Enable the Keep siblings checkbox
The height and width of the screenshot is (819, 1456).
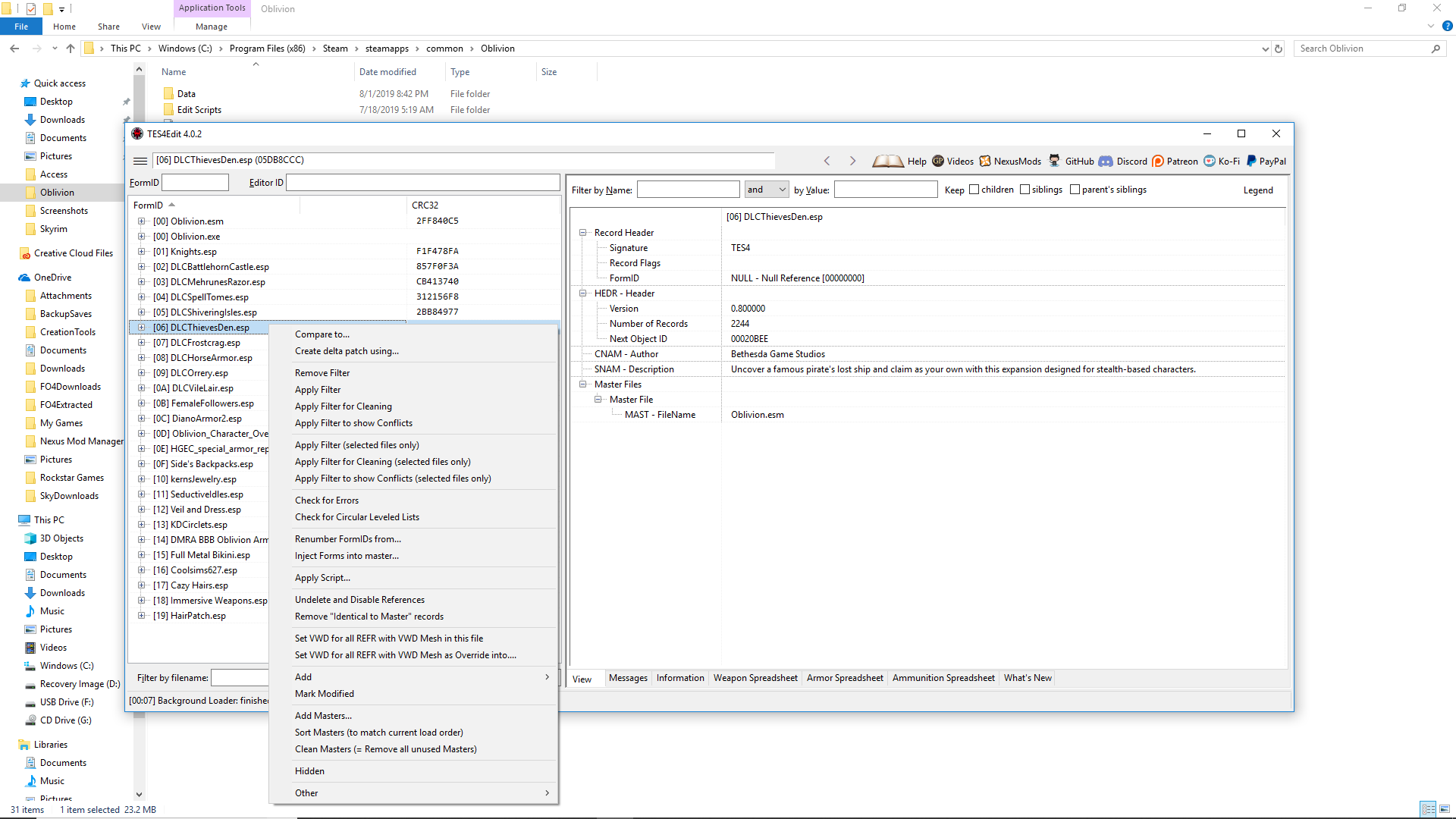[1025, 190]
